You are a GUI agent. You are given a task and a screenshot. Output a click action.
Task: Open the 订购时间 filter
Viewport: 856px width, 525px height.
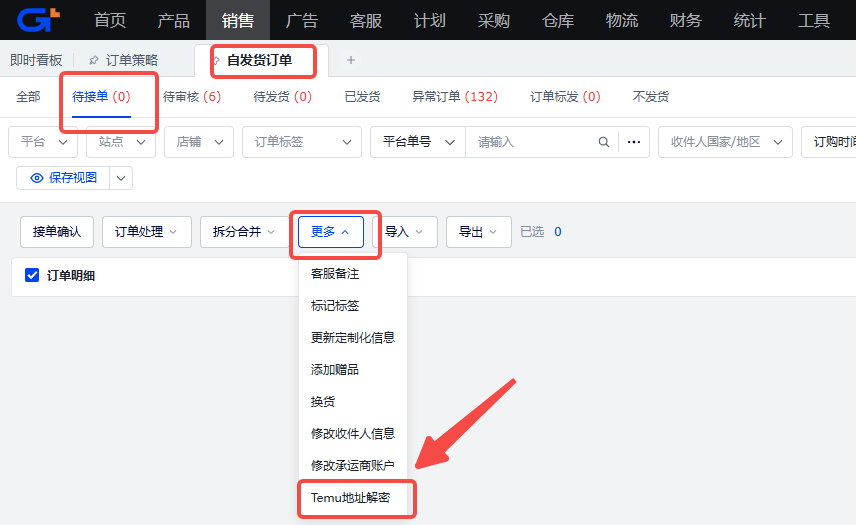[x=829, y=142]
